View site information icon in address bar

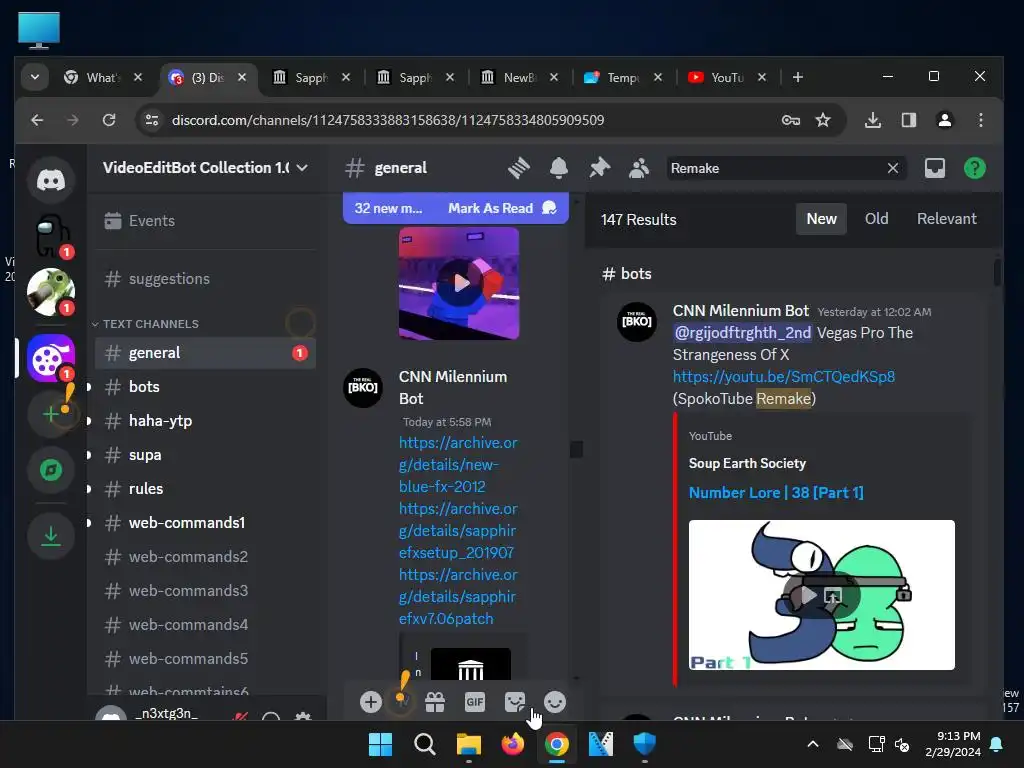152,120
